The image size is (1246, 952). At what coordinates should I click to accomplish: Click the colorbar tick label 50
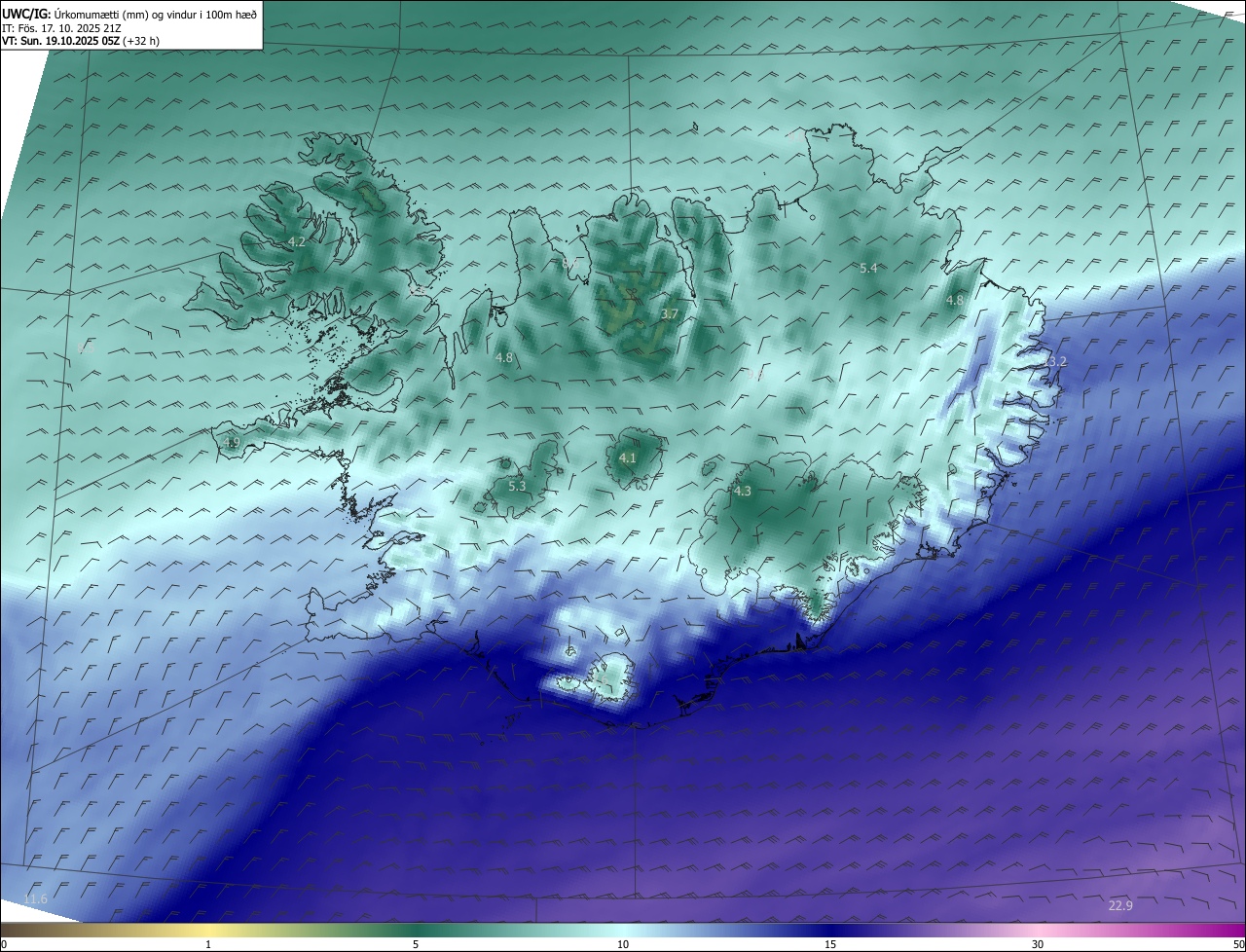point(1239,944)
